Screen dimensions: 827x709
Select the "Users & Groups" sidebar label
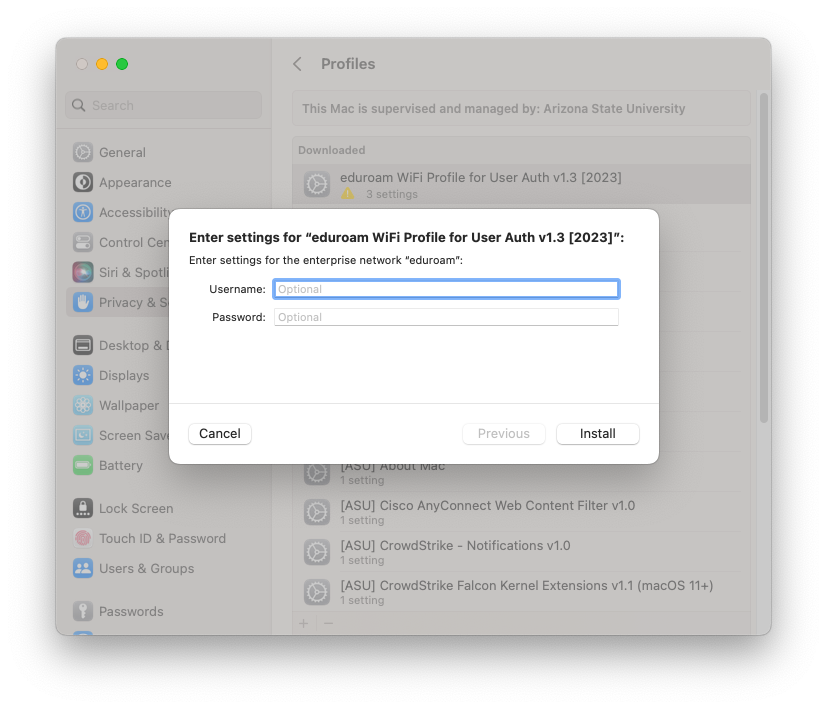pos(147,569)
